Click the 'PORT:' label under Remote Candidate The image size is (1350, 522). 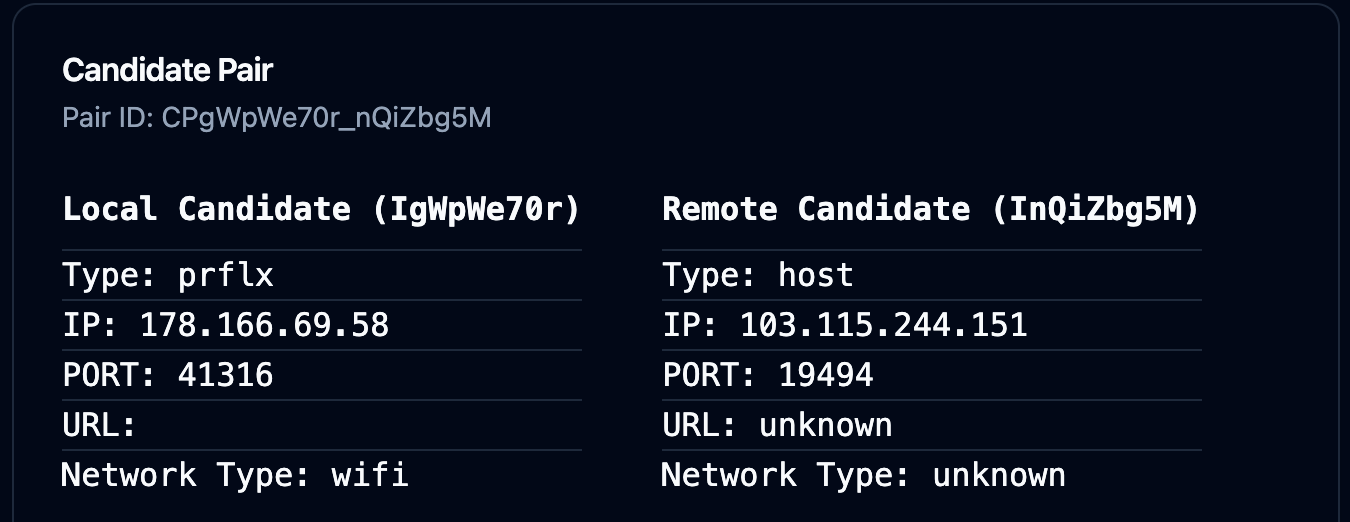click(x=709, y=375)
